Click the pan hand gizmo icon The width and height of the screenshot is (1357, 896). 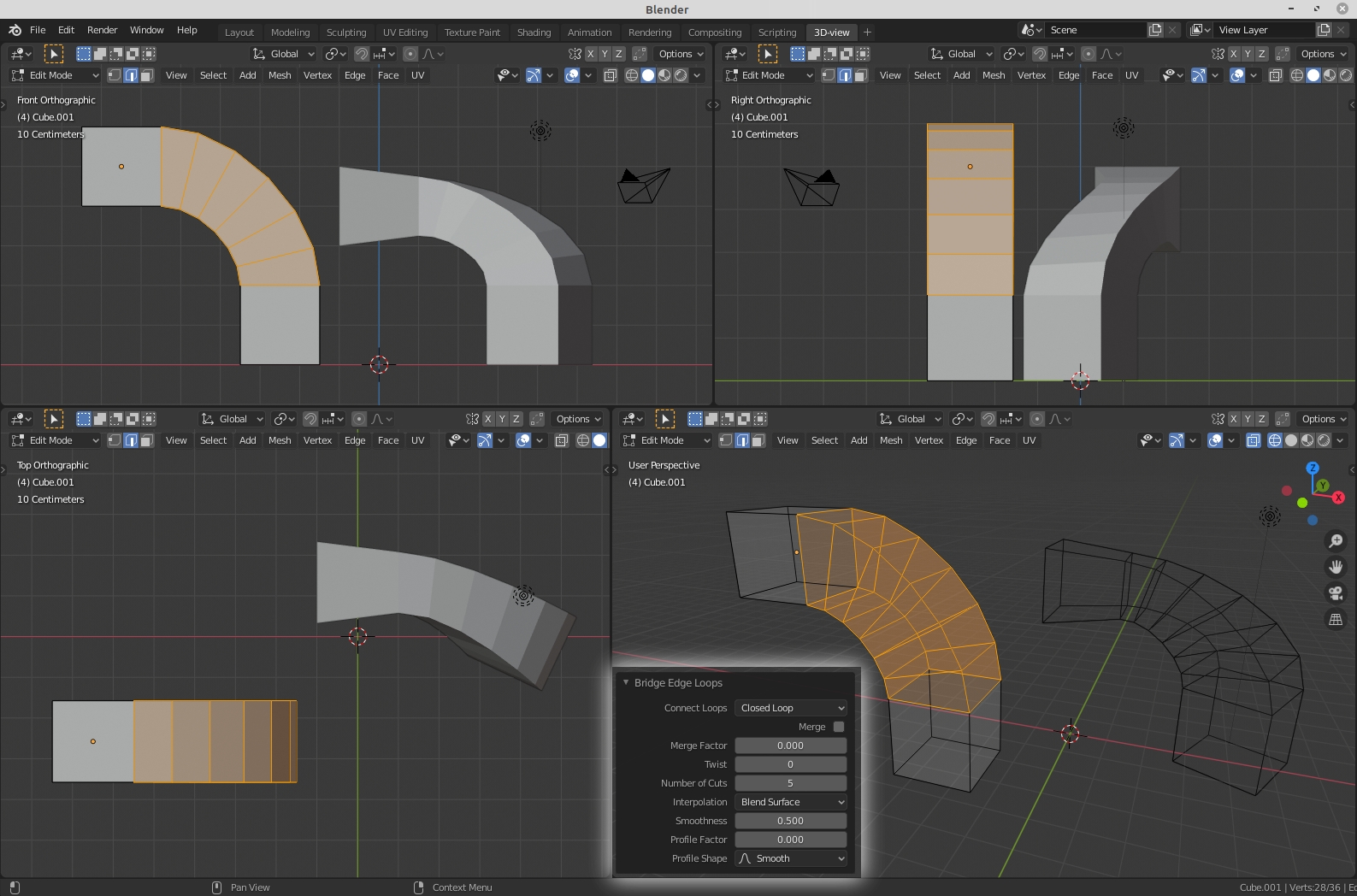[x=1335, y=567]
